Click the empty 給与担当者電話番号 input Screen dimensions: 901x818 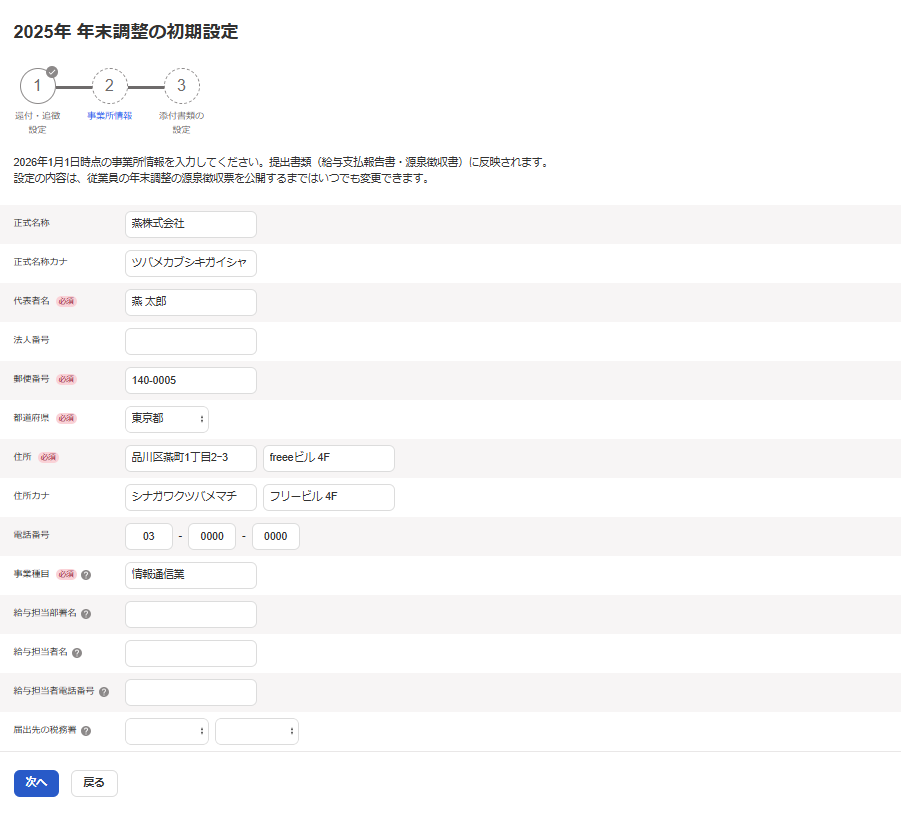point(191,692)
